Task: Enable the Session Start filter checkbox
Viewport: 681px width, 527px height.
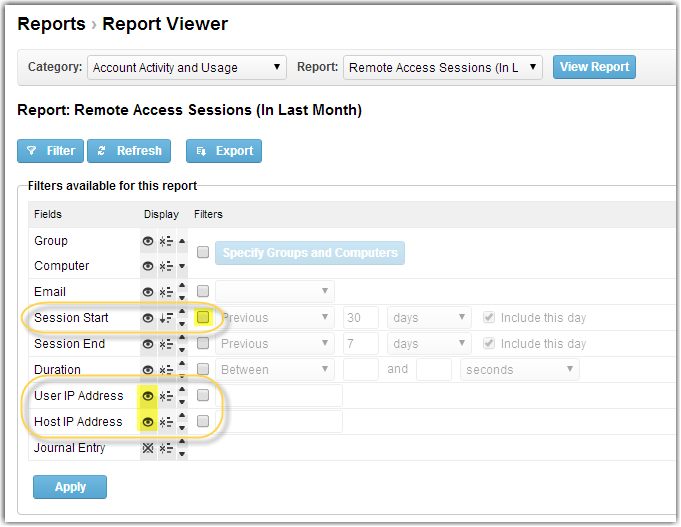Action: [x=203, y=318]
